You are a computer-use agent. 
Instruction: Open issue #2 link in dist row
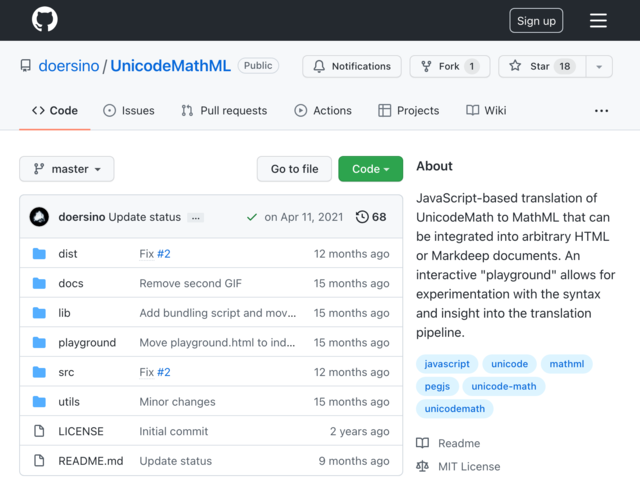(x=164, y=253)
